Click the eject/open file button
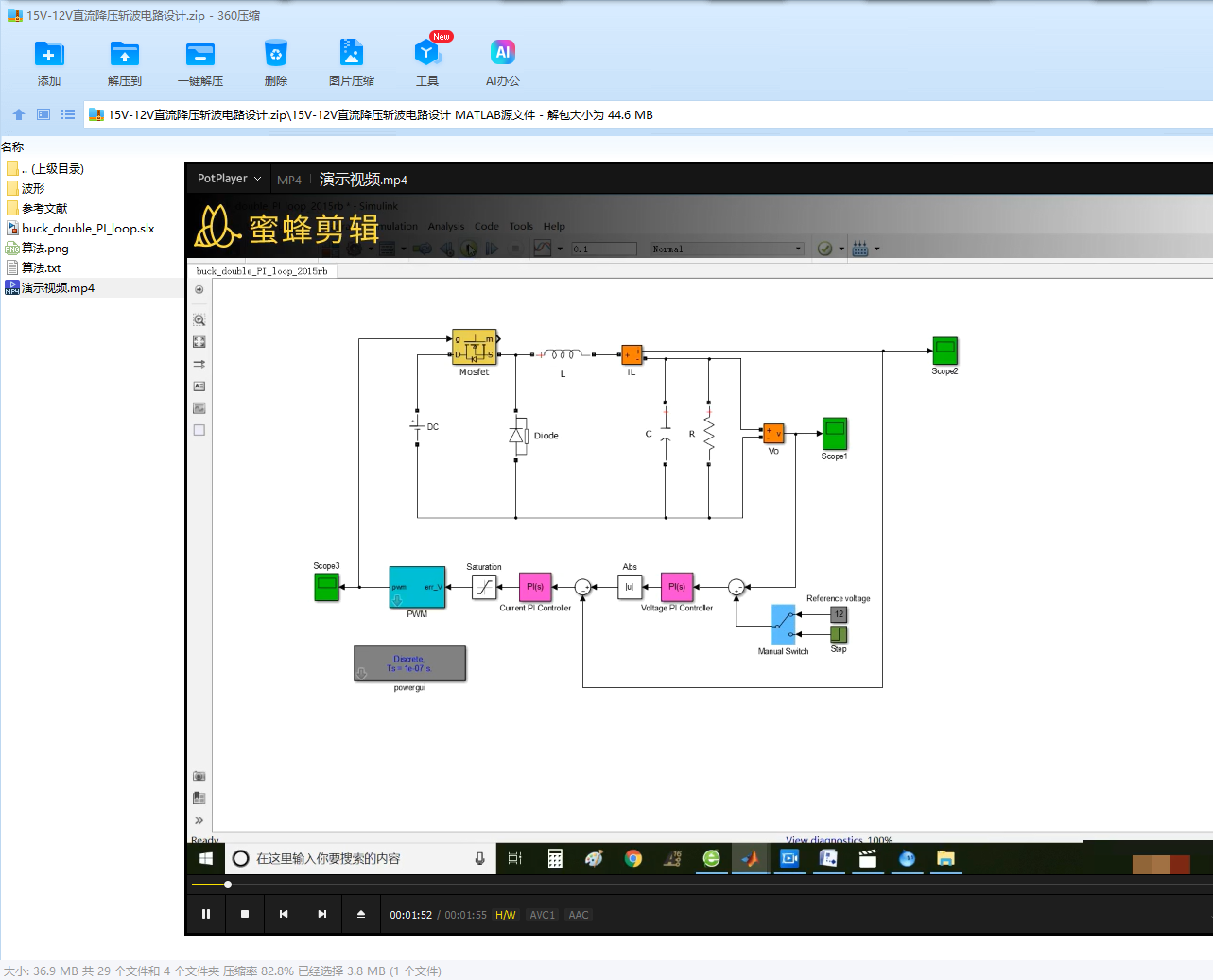 click(361, 914)
